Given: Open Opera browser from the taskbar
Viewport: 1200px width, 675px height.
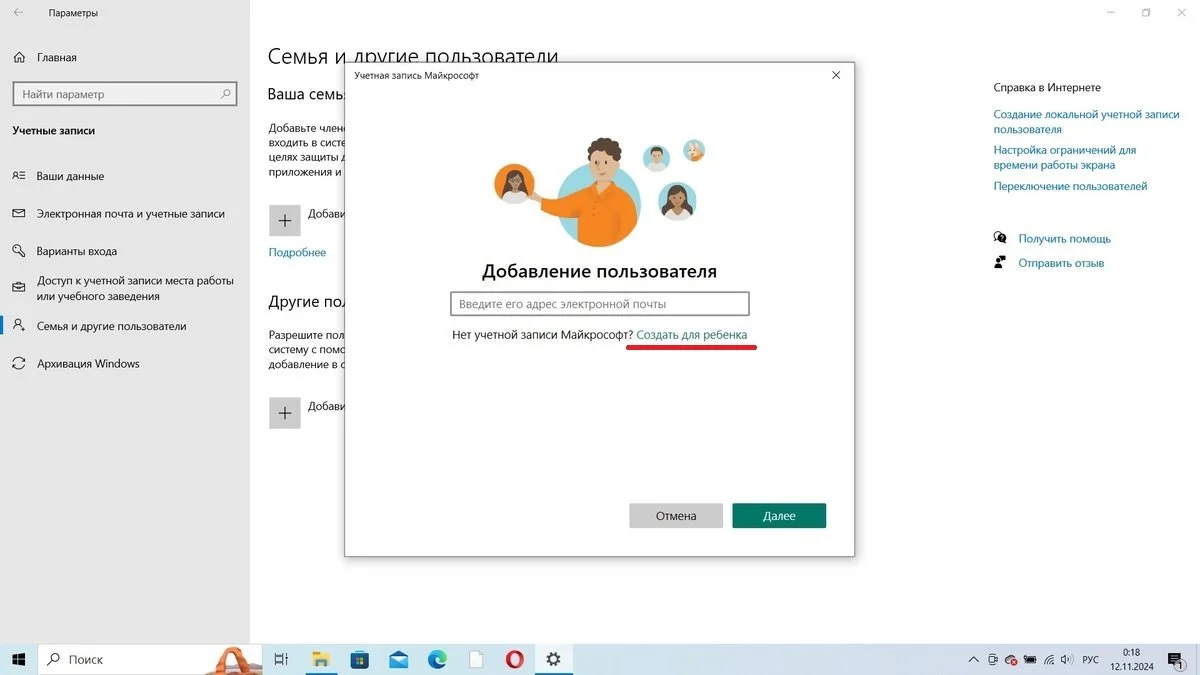Looking at the screenshot, I should [515, 659].
